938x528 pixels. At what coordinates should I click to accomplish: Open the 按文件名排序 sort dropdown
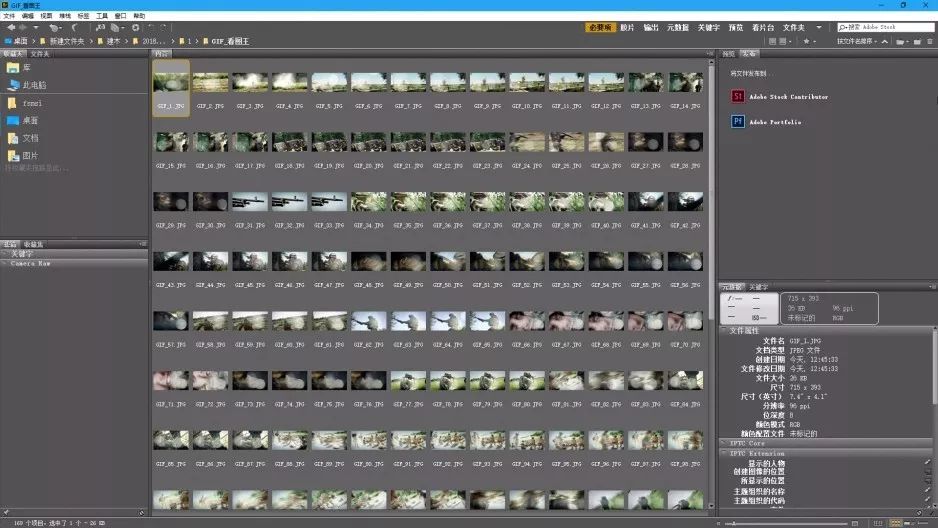(x=857, y=41)
